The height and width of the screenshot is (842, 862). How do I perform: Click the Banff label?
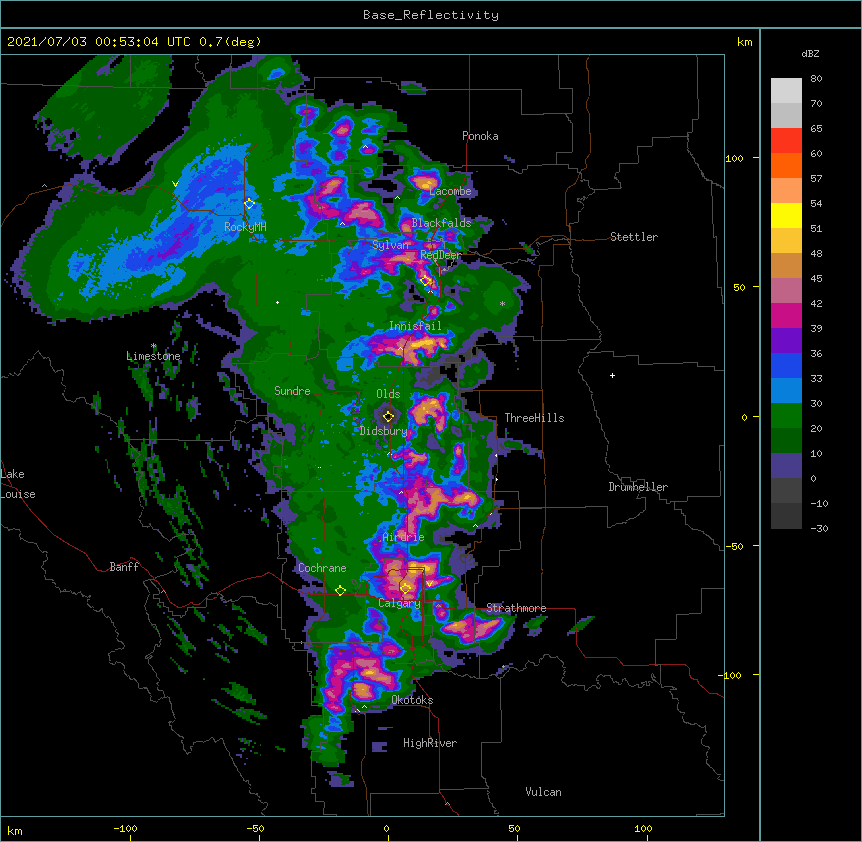(x=124, y=567)
